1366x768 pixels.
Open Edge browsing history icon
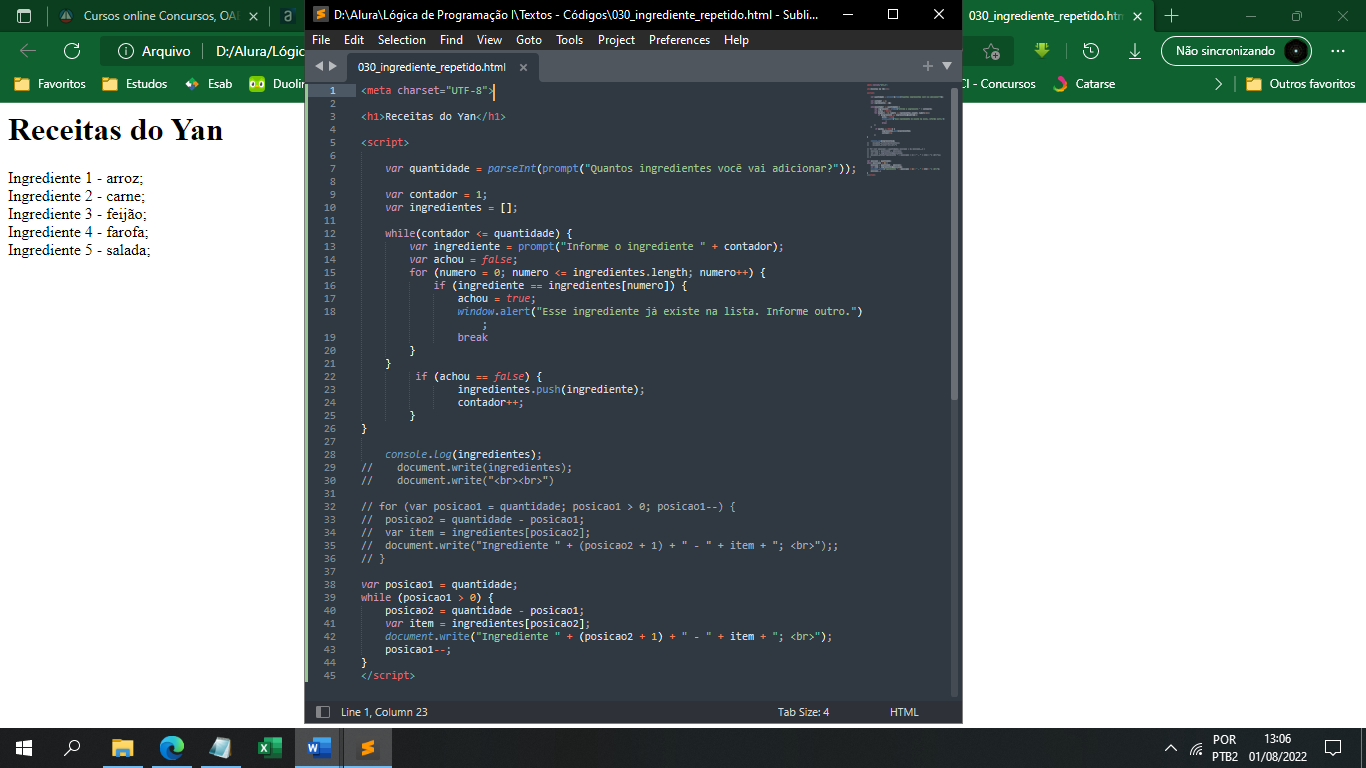[x=1091, y=51]
